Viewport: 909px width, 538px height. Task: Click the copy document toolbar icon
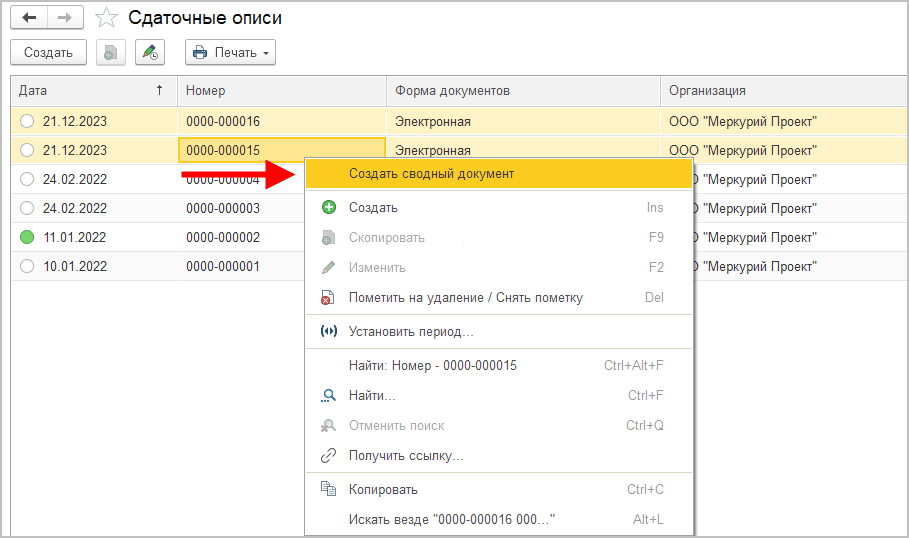click(x=110, y=52)
